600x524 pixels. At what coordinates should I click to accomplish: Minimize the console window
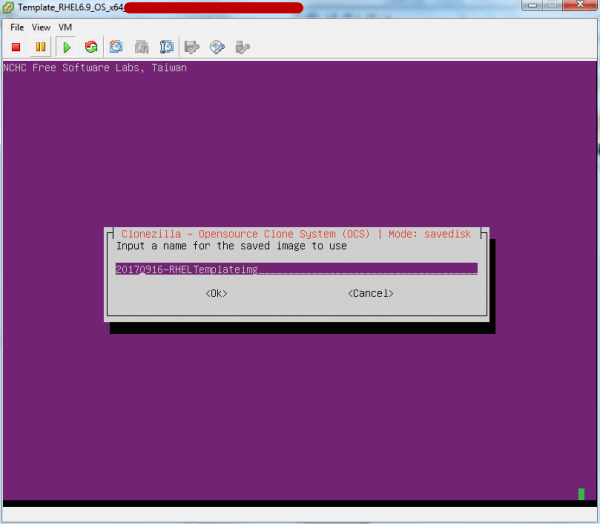(x=532, y=5)
